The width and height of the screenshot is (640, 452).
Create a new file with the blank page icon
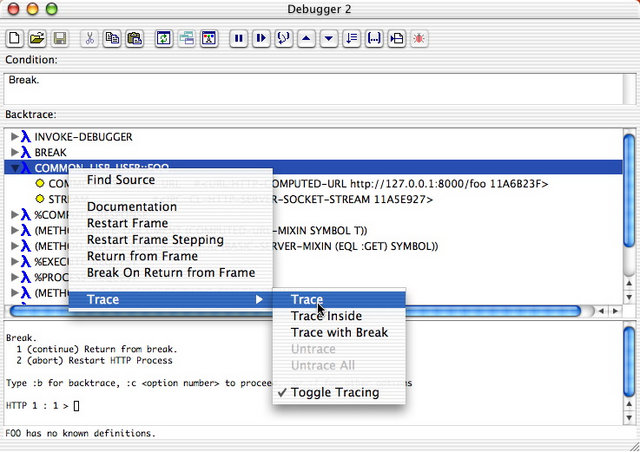coord(15,39)
